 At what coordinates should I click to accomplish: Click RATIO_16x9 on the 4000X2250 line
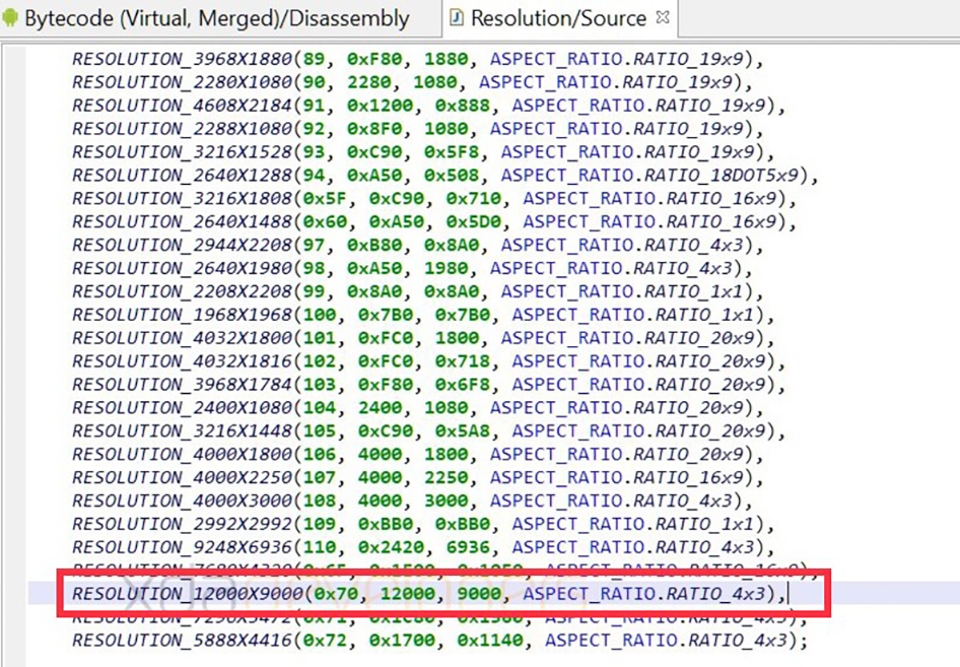[689, 478]
